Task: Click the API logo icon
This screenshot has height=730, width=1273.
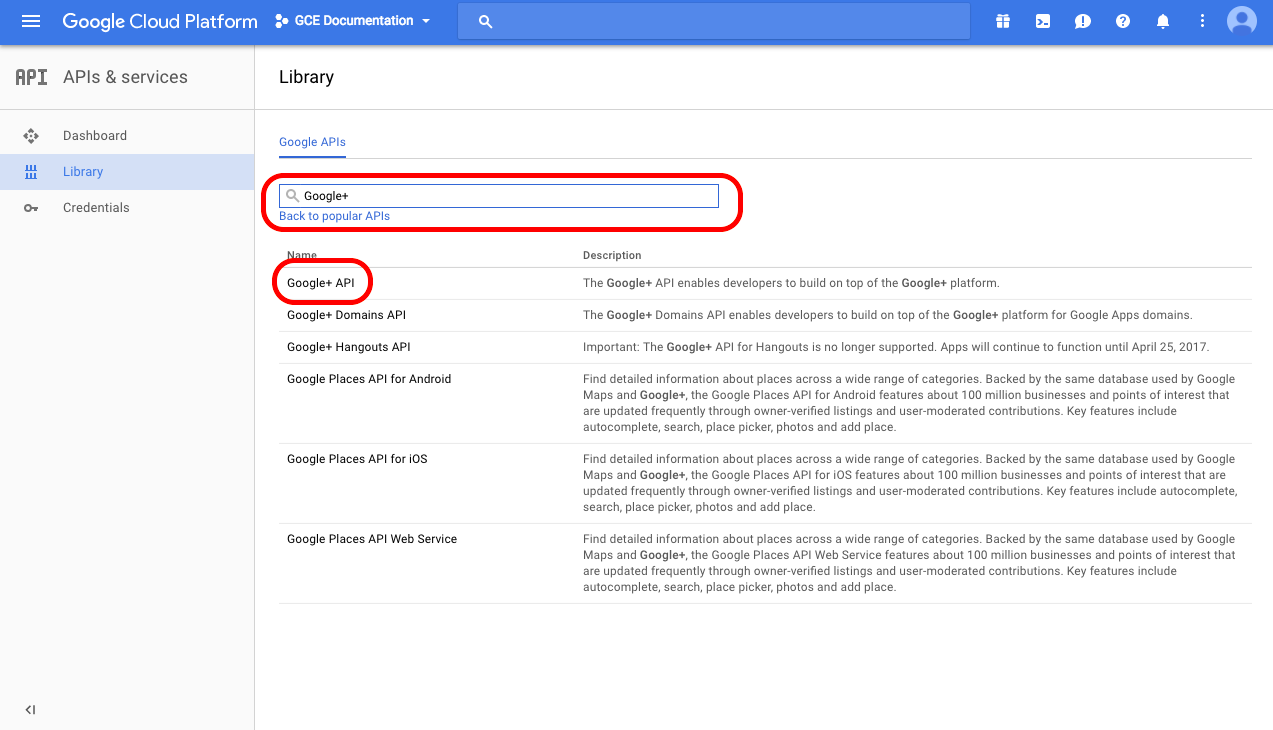Action: pos(31,77)
